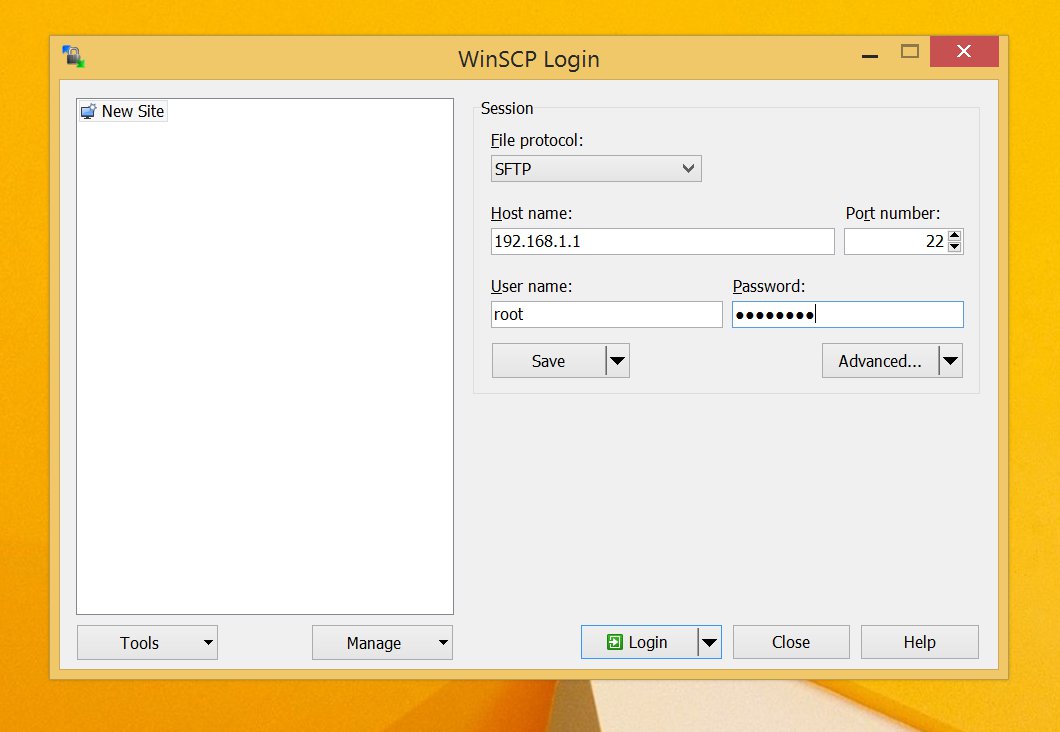Open the File protocol SFTP dropdown
The image size is (1060, 732).
[596, 169]
